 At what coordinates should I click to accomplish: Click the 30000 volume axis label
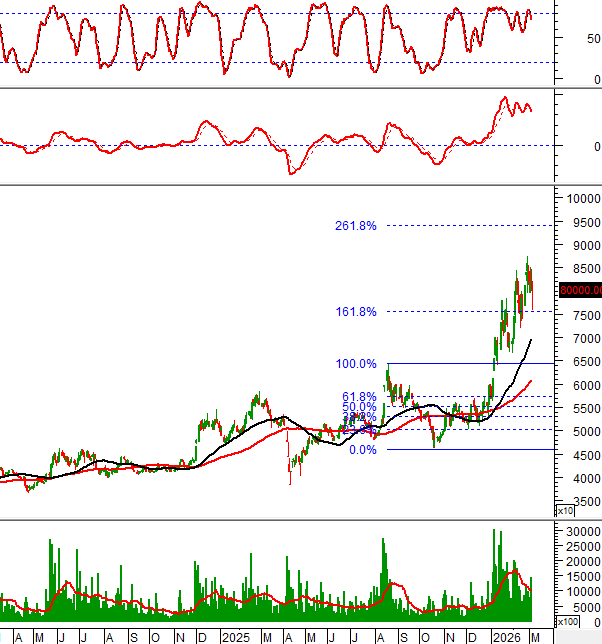point(581,530)
